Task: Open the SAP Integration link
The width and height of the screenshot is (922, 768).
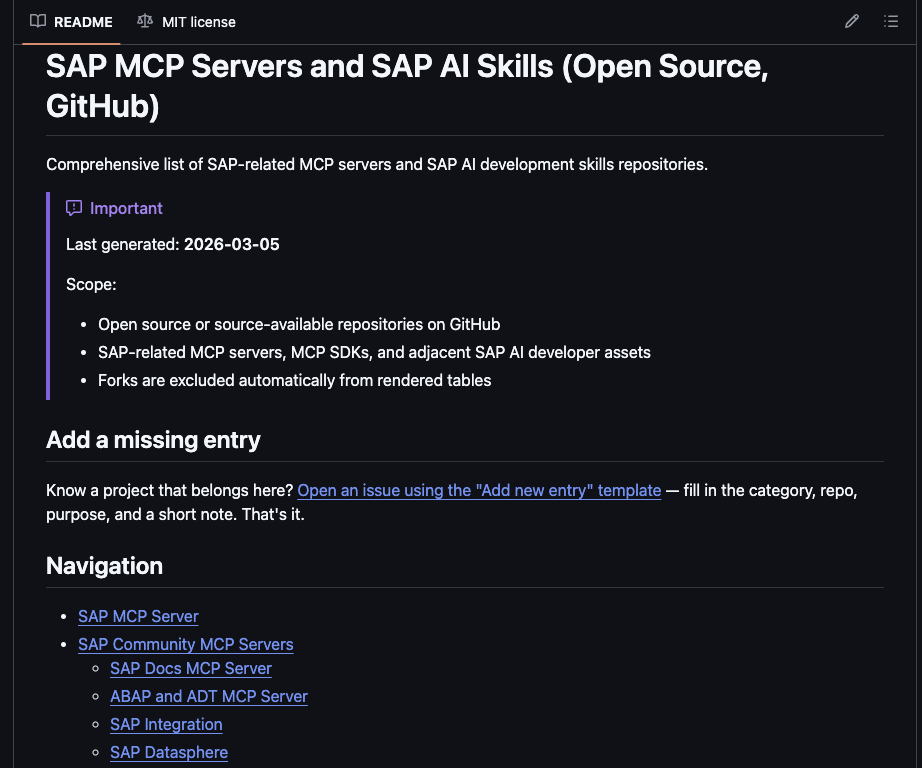Action: tap(166, 724)
